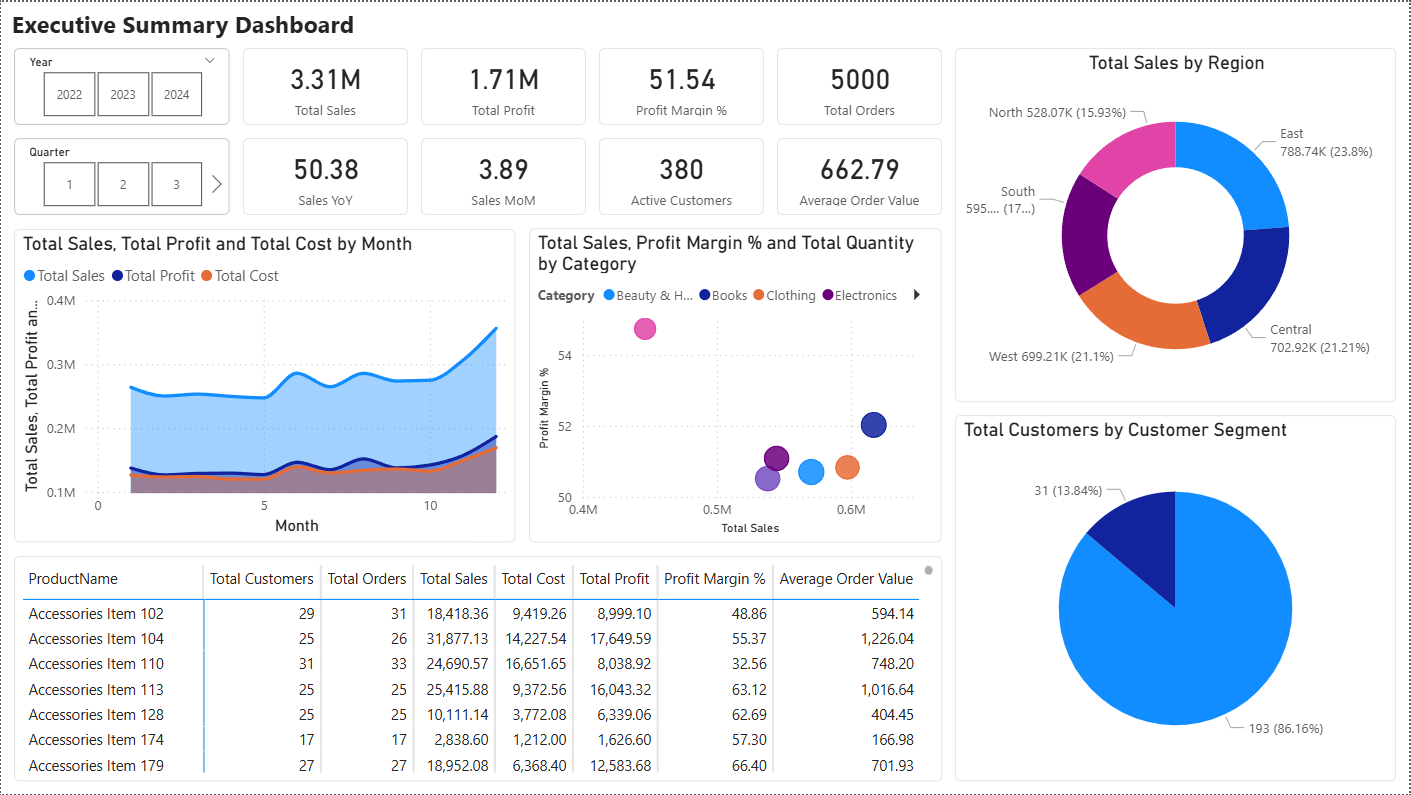Screen dimensions: 1411x795
Task: Show hidden category legend items via arrow
Action: [915, 295]
